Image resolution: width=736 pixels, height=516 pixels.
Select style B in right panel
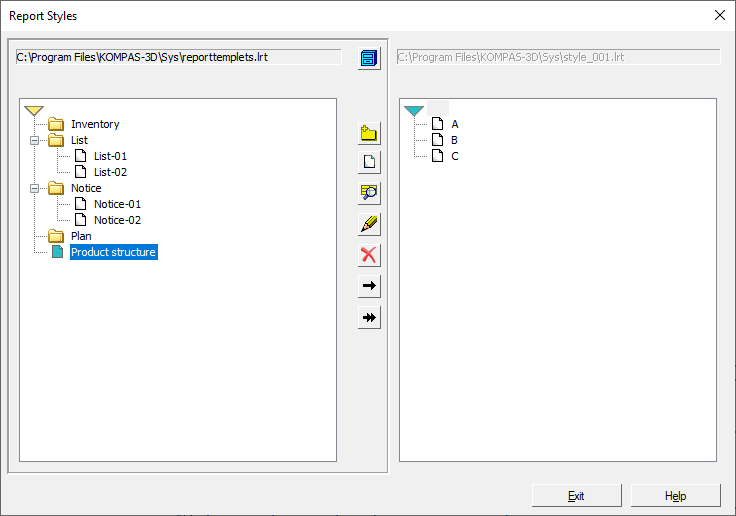click(x=454, y=140)
